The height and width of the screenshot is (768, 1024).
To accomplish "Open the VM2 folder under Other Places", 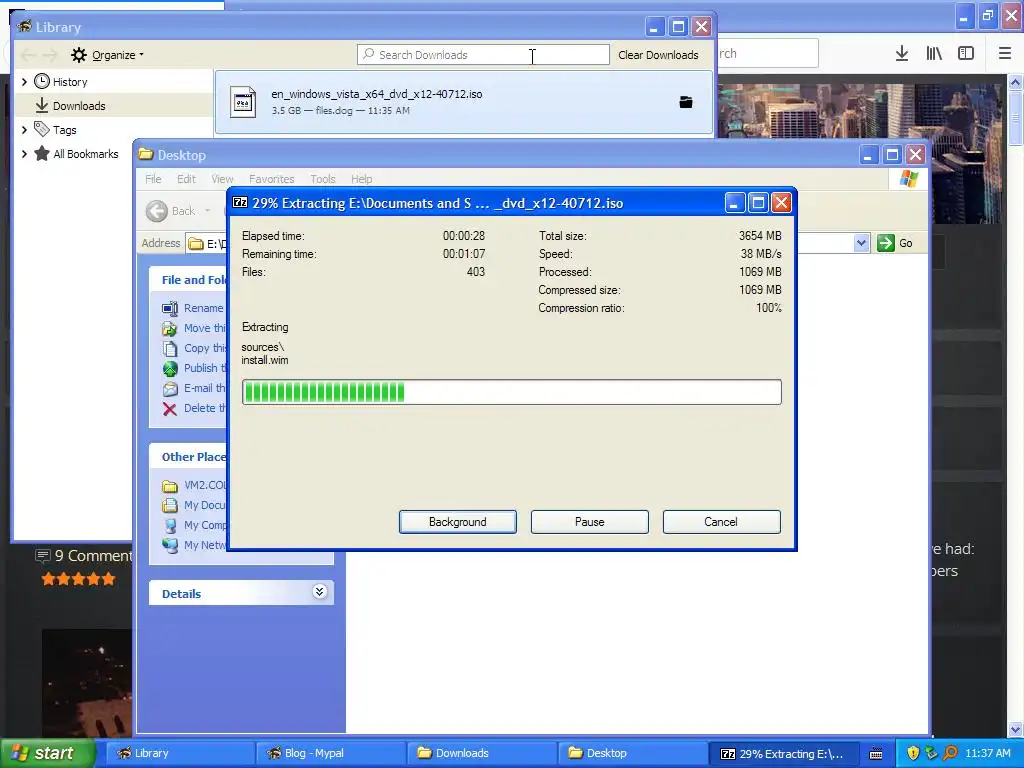I will tap(205, 485).
